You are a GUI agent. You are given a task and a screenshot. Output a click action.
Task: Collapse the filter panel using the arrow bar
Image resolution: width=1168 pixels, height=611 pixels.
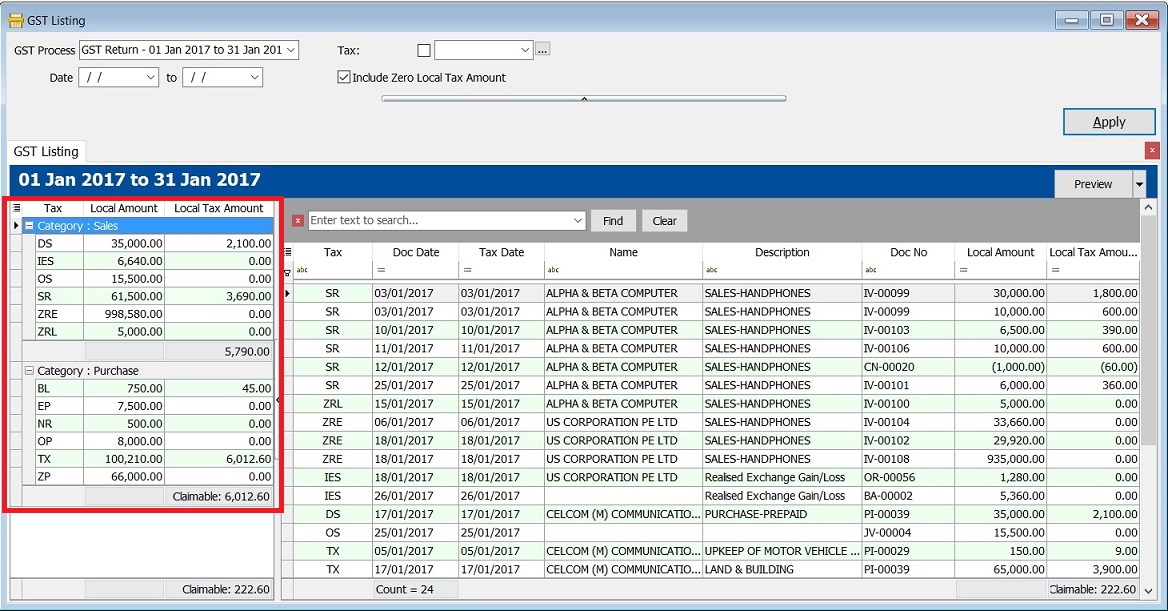583,98
